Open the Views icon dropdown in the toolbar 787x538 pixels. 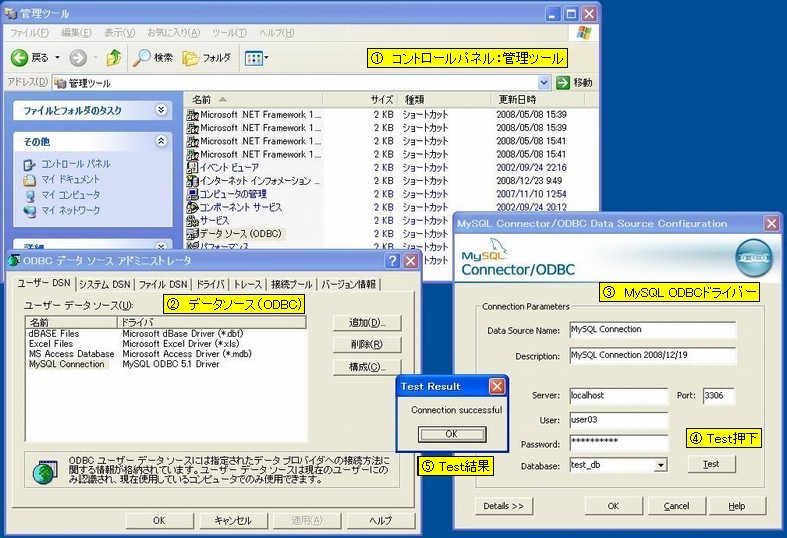pos(256,58)
